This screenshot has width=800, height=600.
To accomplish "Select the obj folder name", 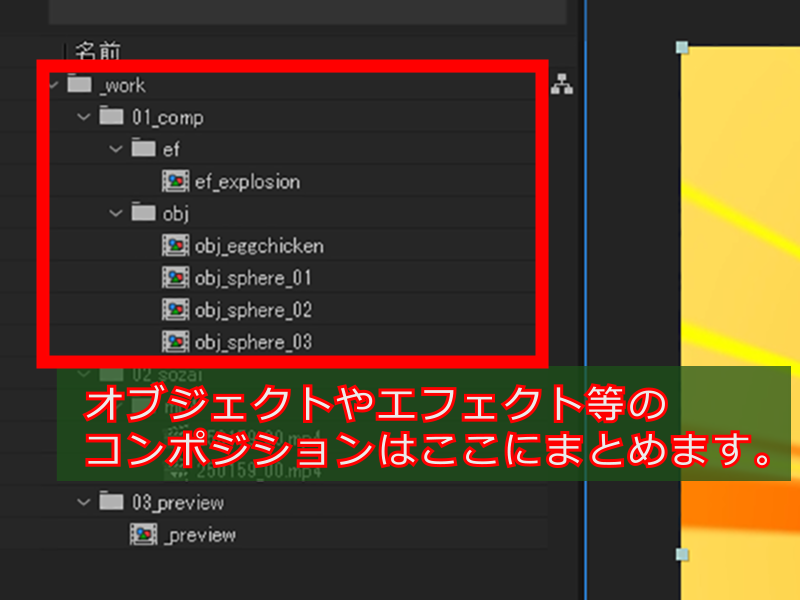I will tap(176, 214).
